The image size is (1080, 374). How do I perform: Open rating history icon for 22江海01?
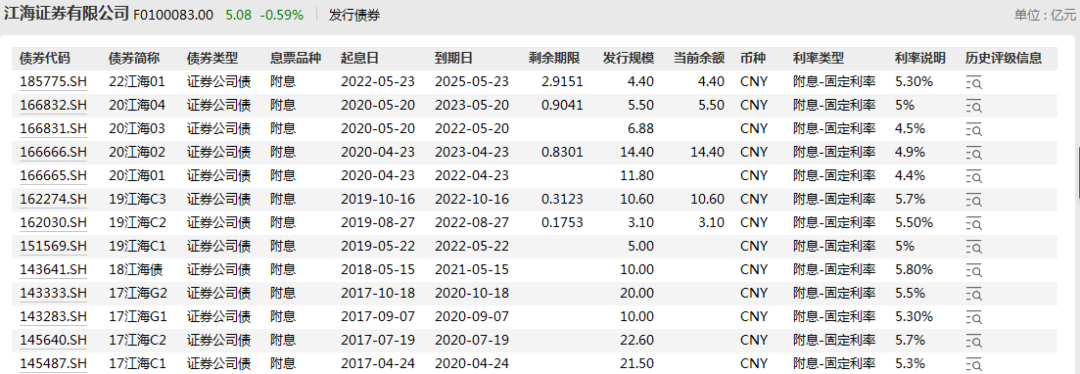(974, 83)
